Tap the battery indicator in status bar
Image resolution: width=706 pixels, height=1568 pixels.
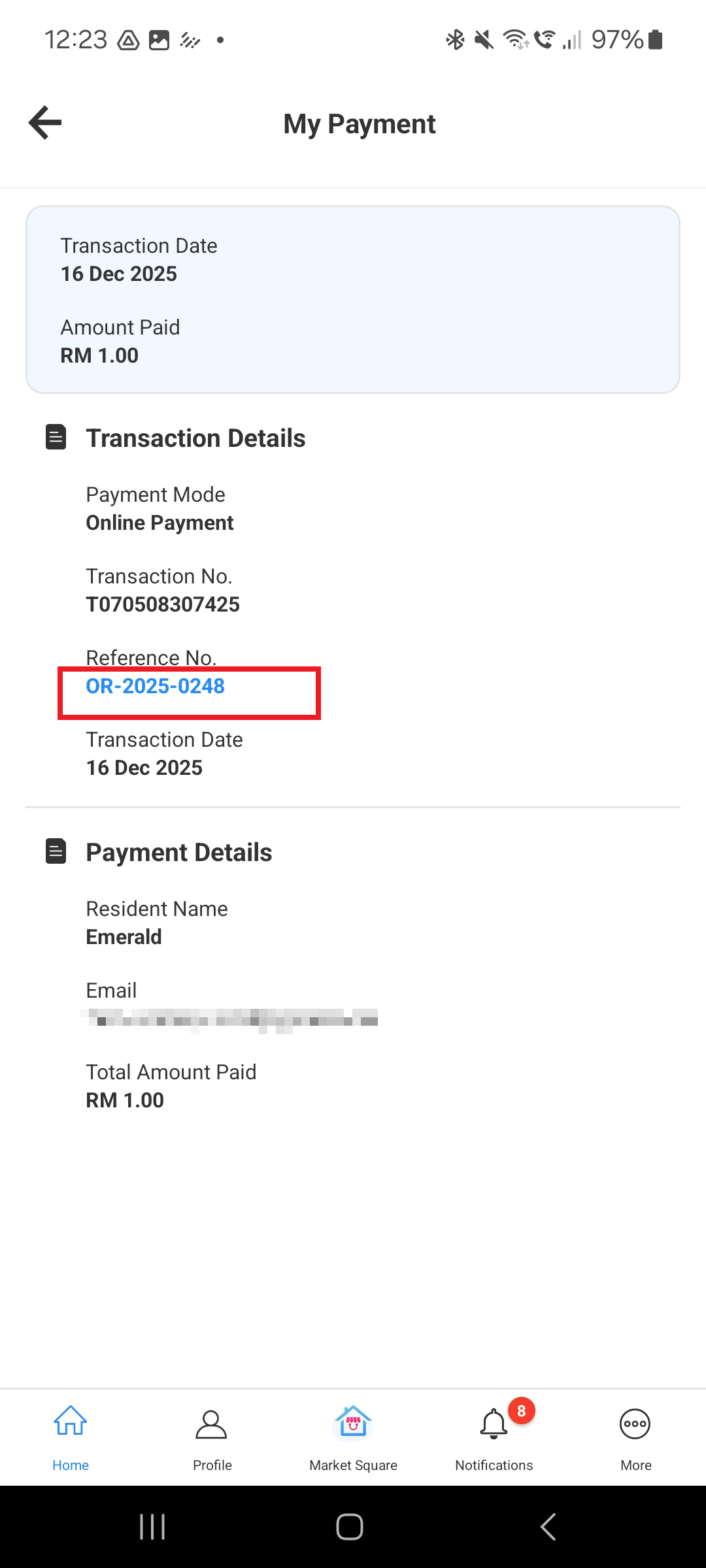tap(656, 40)
